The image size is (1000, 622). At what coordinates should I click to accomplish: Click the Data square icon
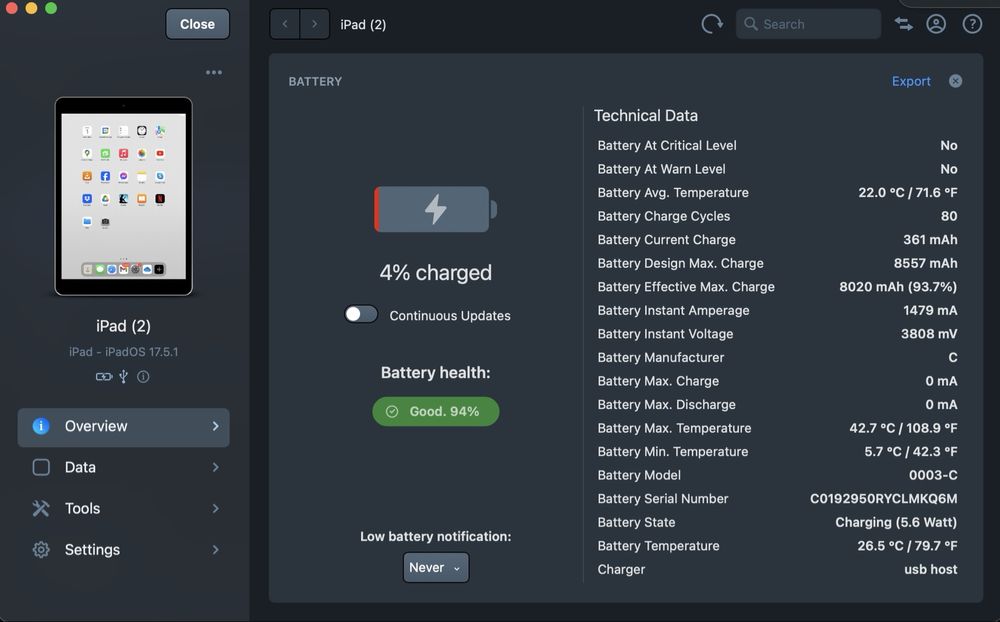pyautogui.click(x=41, y=468)
